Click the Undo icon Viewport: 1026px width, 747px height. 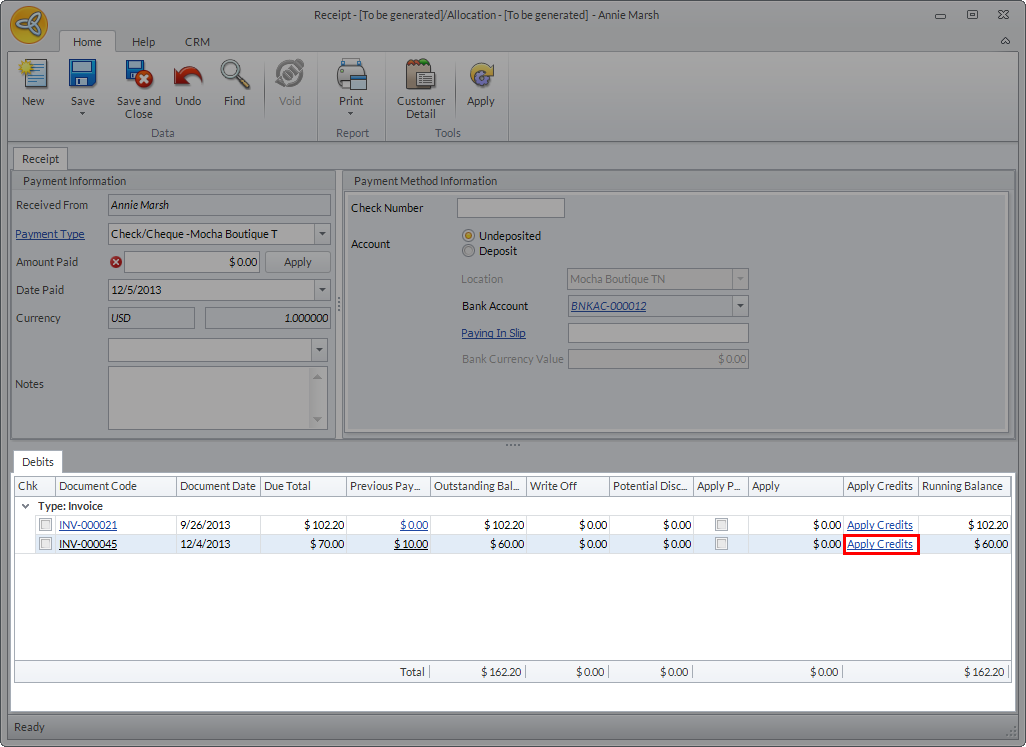point(188,76)
